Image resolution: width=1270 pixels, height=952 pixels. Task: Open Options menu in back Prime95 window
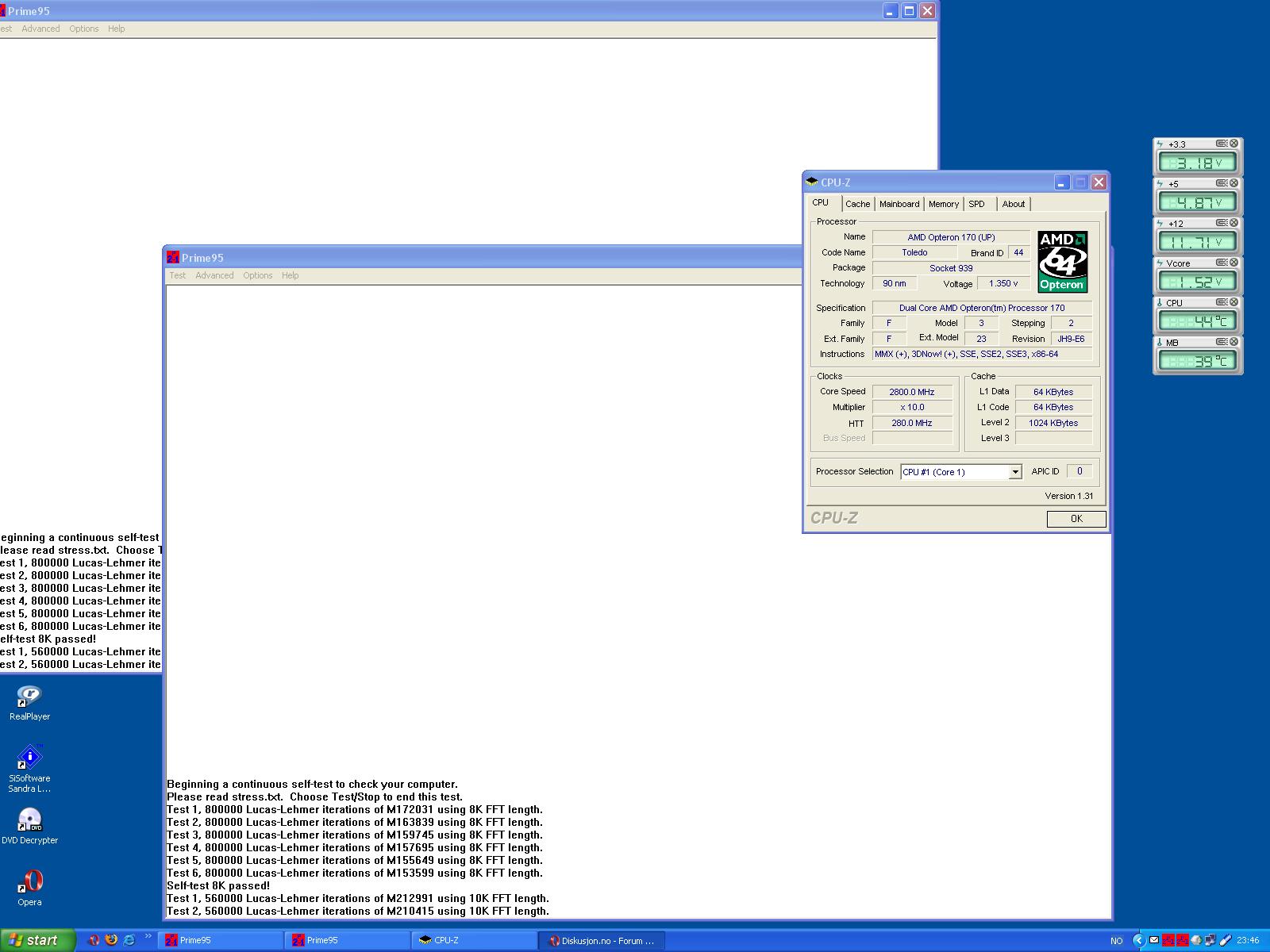[x=83, y=29]
